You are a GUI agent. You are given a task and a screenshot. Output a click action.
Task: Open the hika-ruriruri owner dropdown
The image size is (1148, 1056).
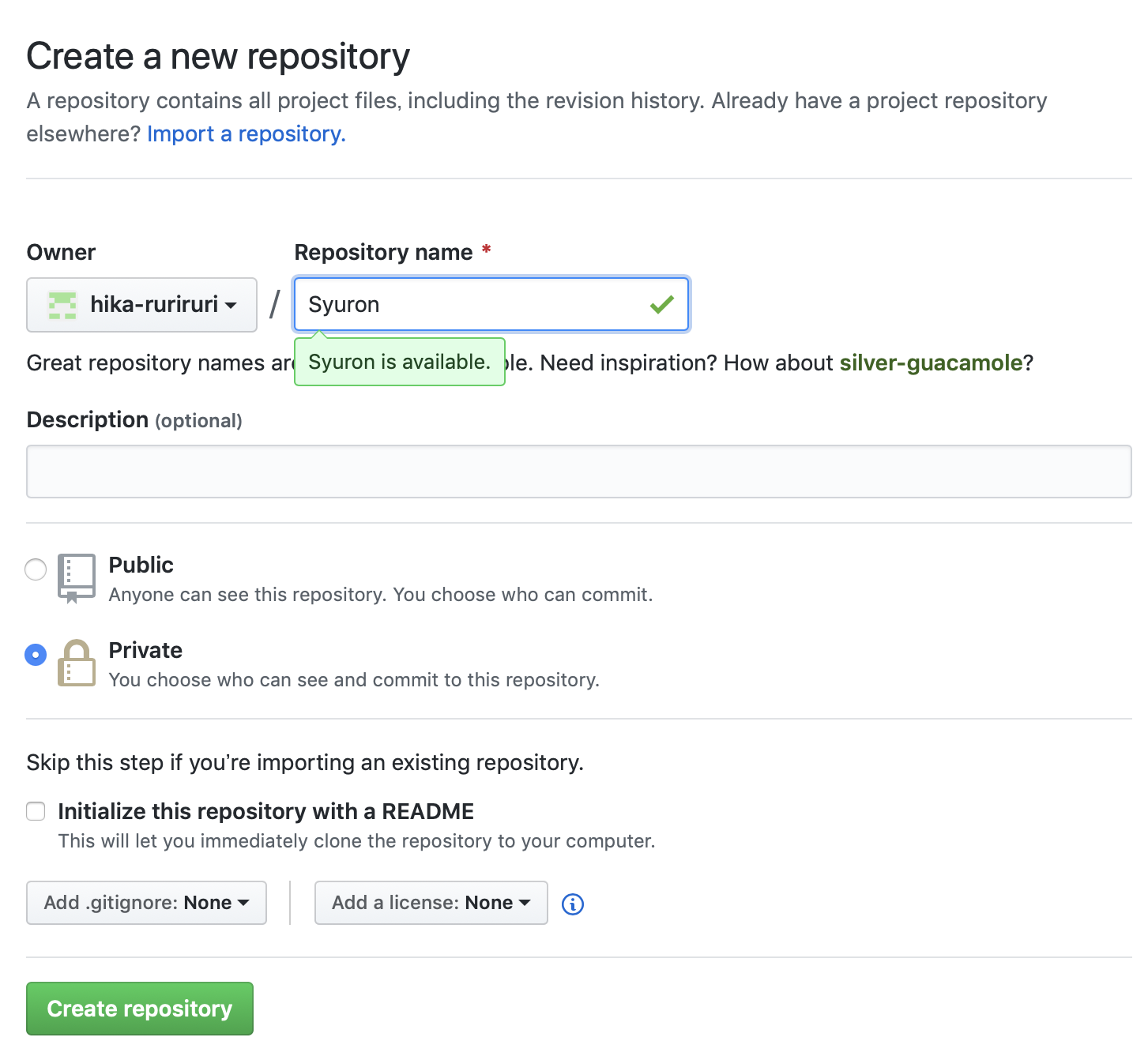pyautogui.click(x=141, y=305)
